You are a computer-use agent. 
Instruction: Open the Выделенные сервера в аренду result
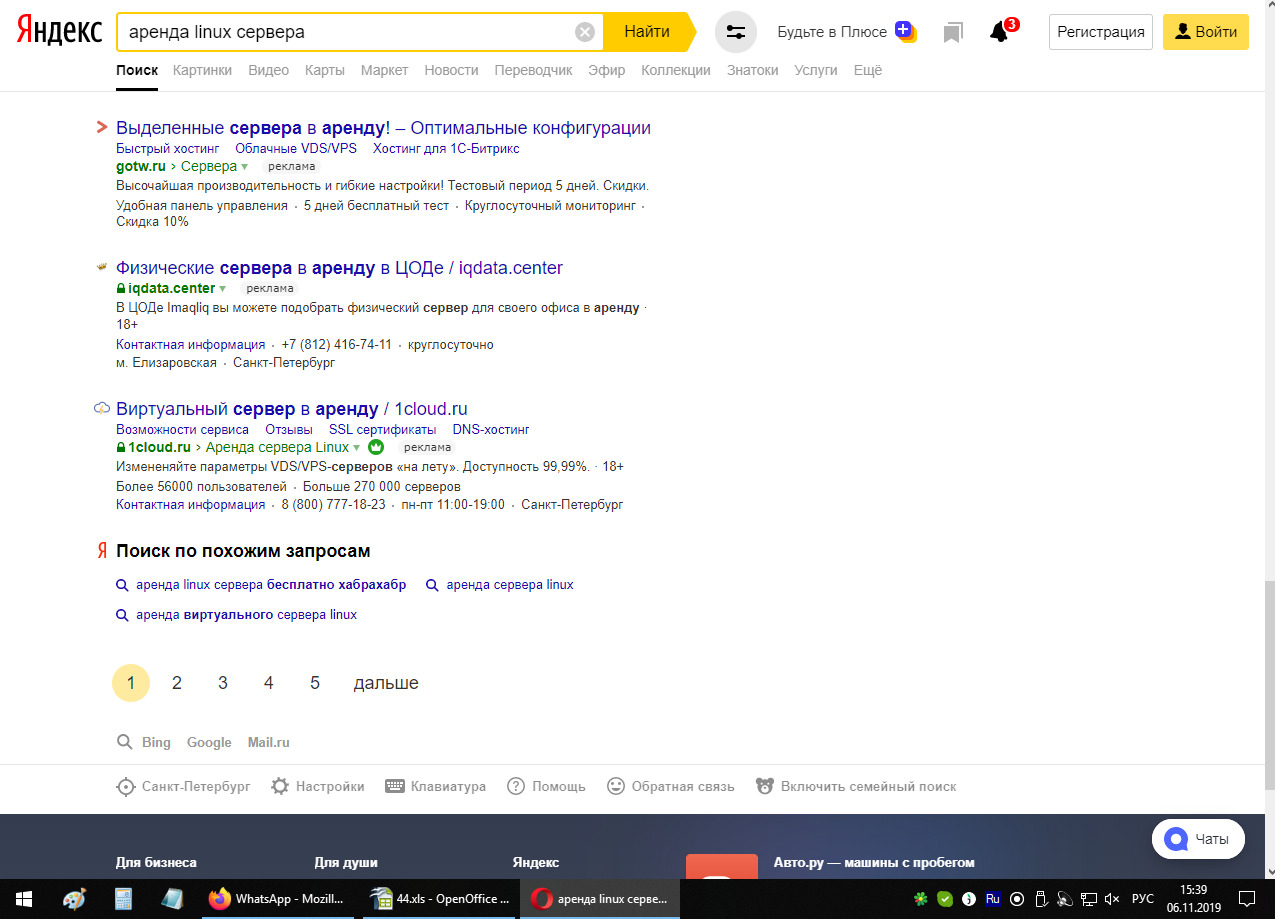[x=383, y=128]
